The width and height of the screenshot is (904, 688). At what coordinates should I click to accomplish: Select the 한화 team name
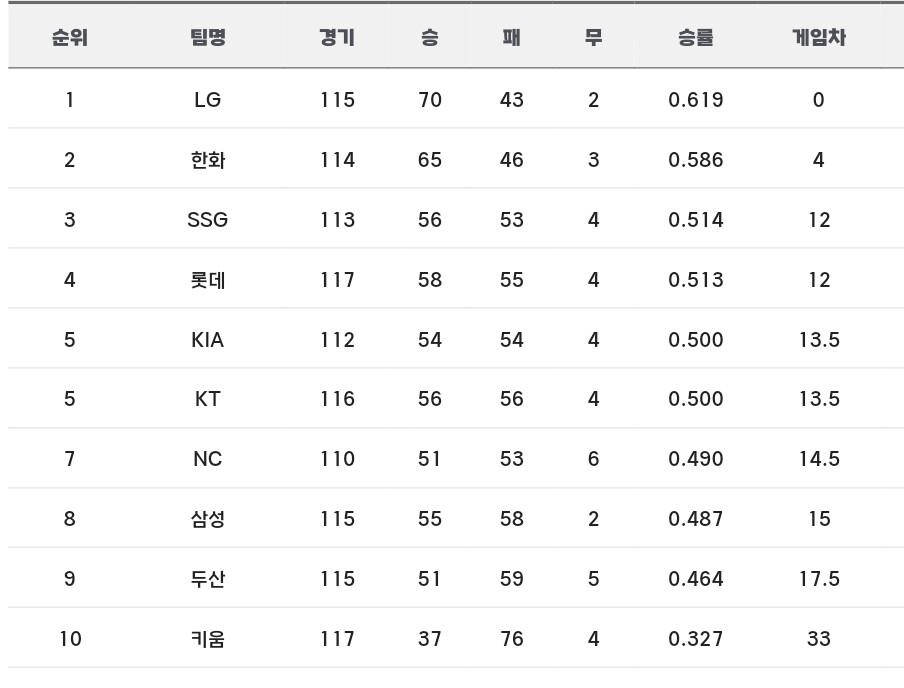click(207, 160)
